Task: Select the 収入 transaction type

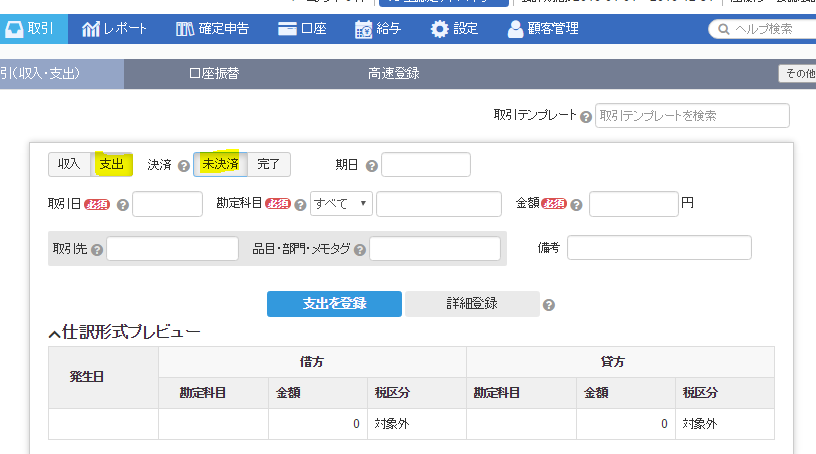Action: pyautogui.click(x=69, y=164)
